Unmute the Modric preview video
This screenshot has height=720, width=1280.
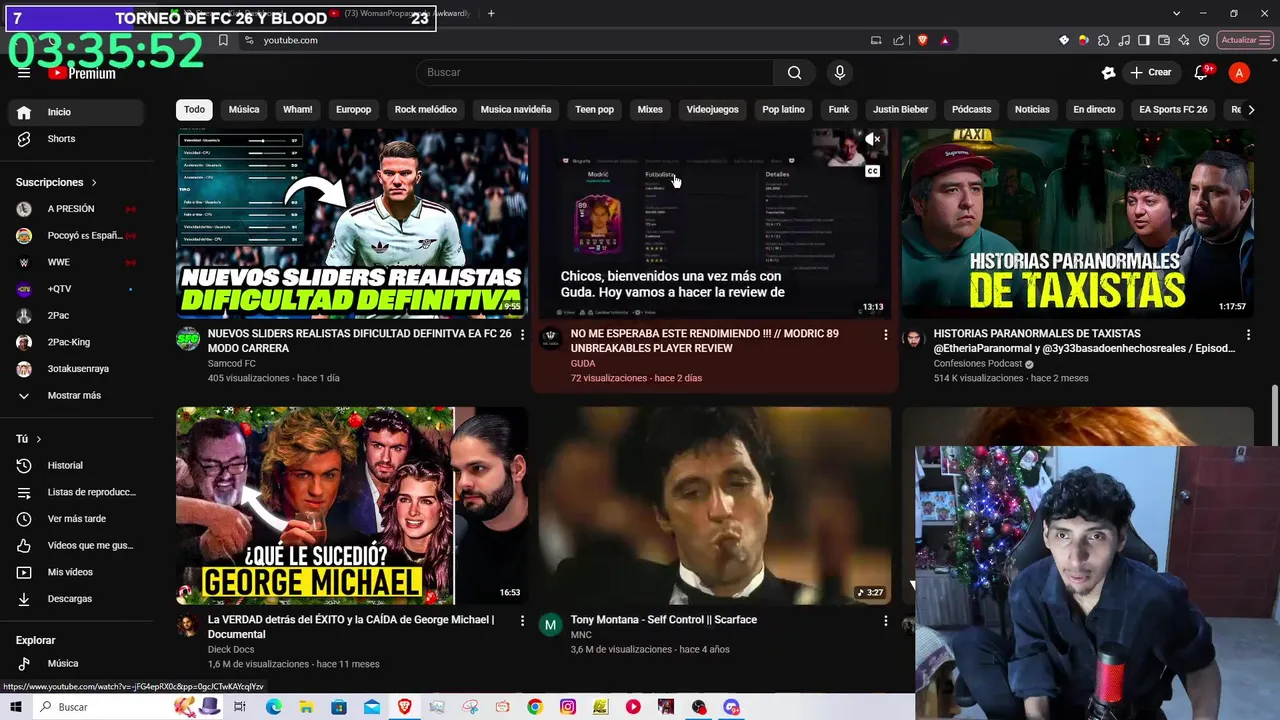click(x=873, y=140)
